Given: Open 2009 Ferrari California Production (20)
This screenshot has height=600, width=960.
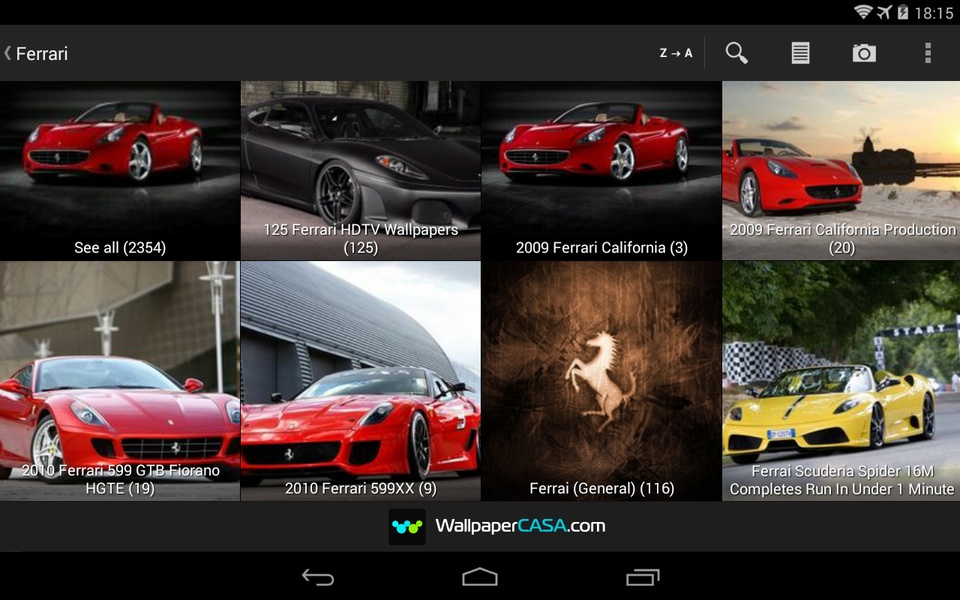Looking at the screenshot, I should (841, 171).
